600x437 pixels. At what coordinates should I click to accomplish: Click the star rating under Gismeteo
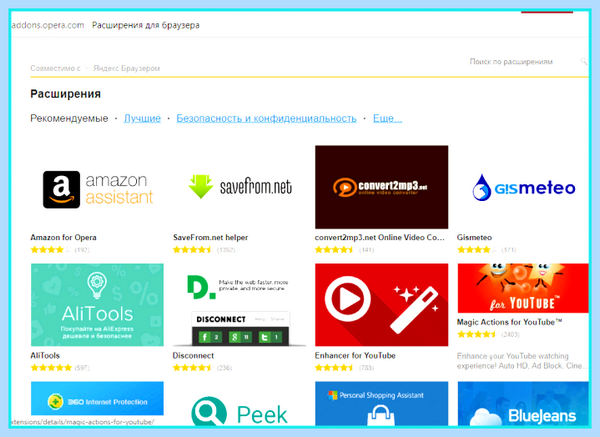click(477, 250)
